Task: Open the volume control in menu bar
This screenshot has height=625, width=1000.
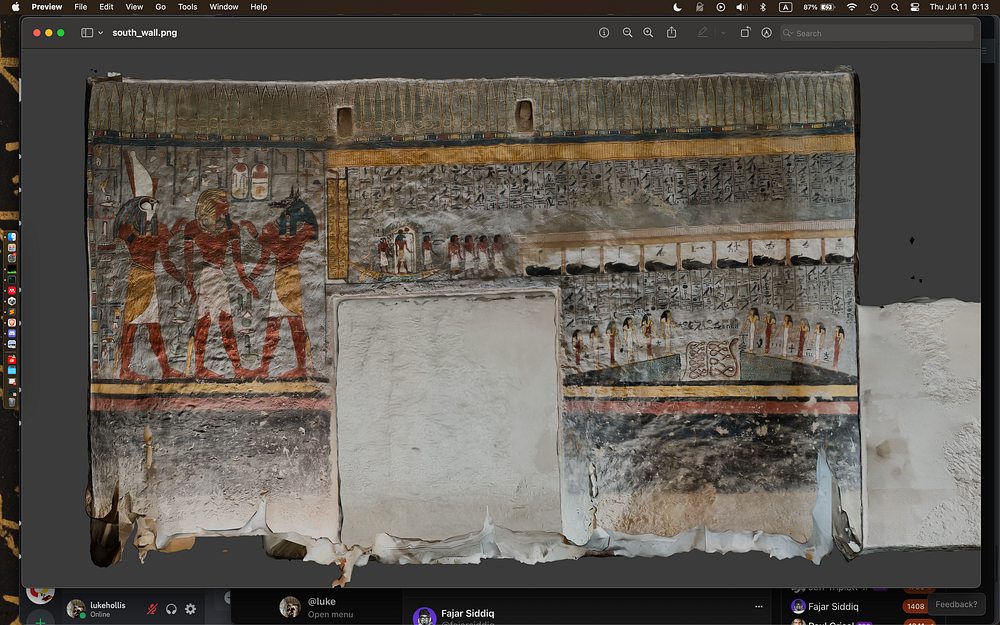Action: (x=741, y=7)
